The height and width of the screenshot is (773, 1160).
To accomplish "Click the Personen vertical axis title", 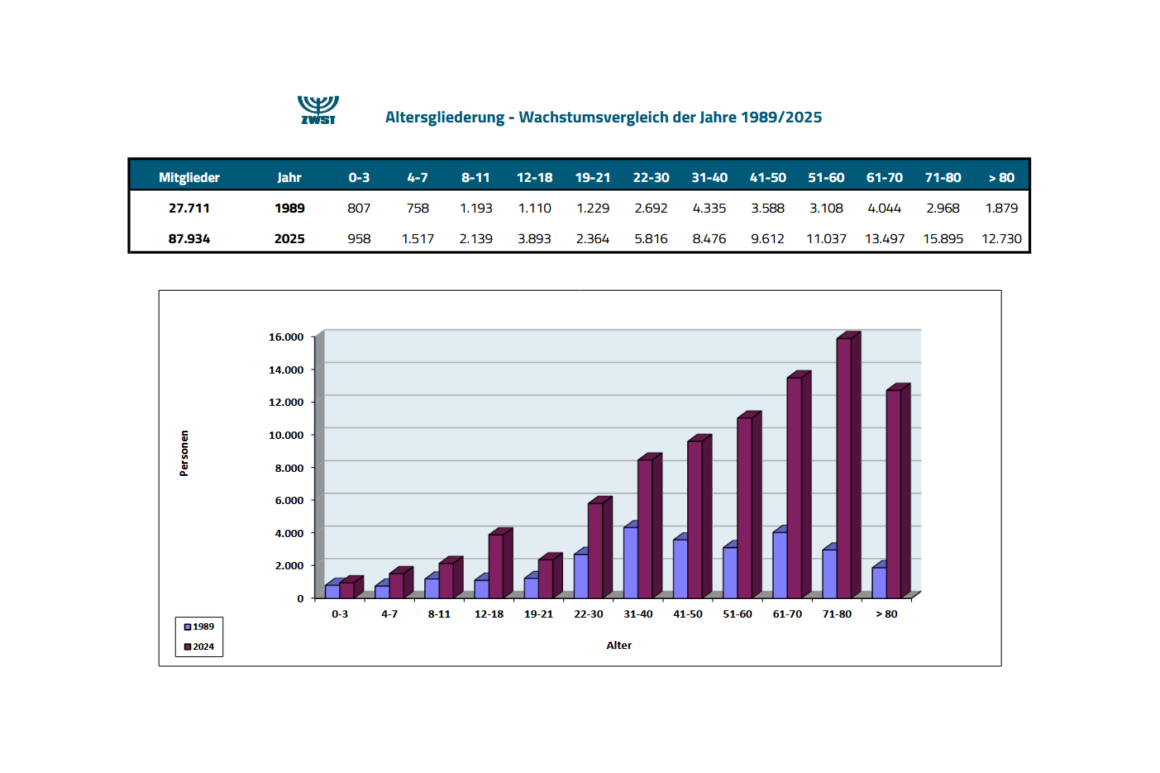I will [x=184, y=453].
